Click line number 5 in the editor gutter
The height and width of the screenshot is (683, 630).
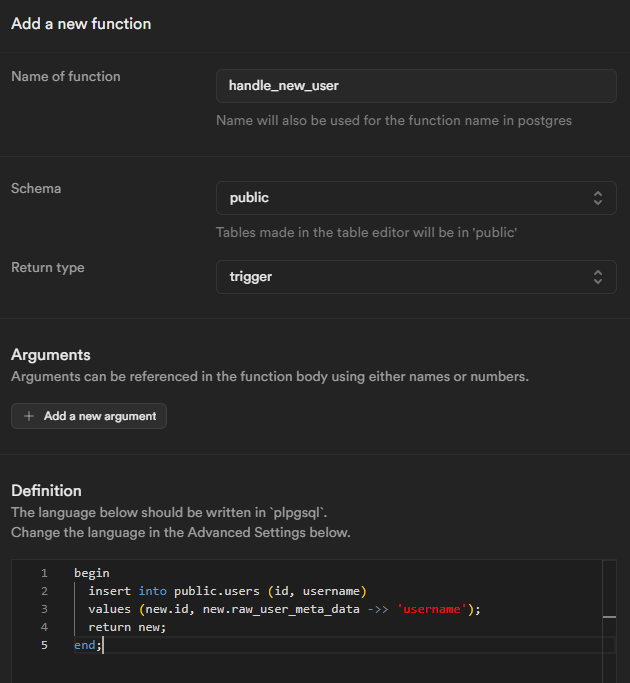44,645
